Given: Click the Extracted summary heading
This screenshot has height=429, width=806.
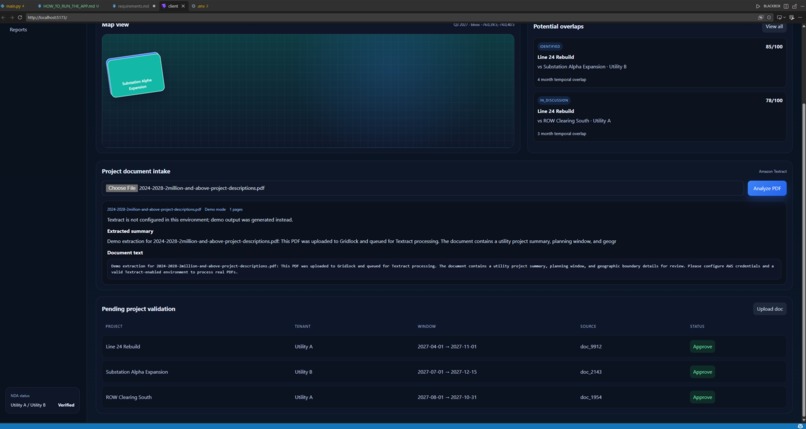Looking at the screenshot, I should pyautogui.click(x=130, y=231).
